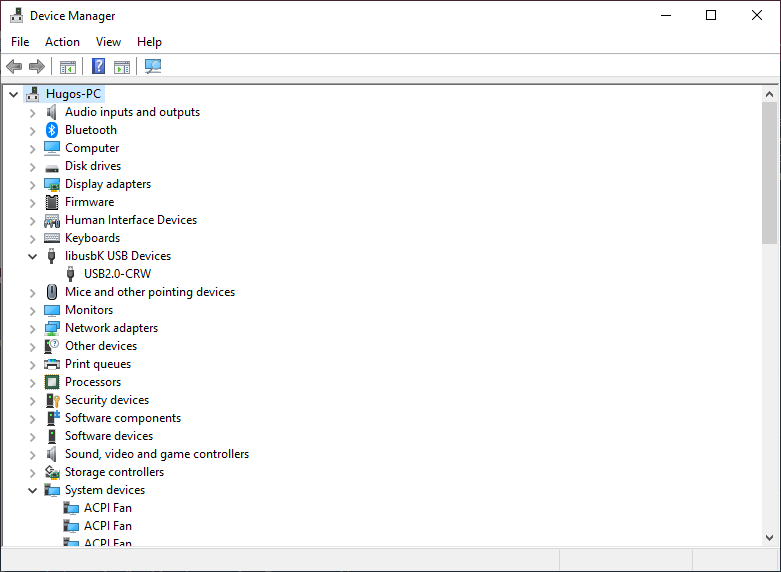Click the libusbK USB Devices plug icon

51,256
